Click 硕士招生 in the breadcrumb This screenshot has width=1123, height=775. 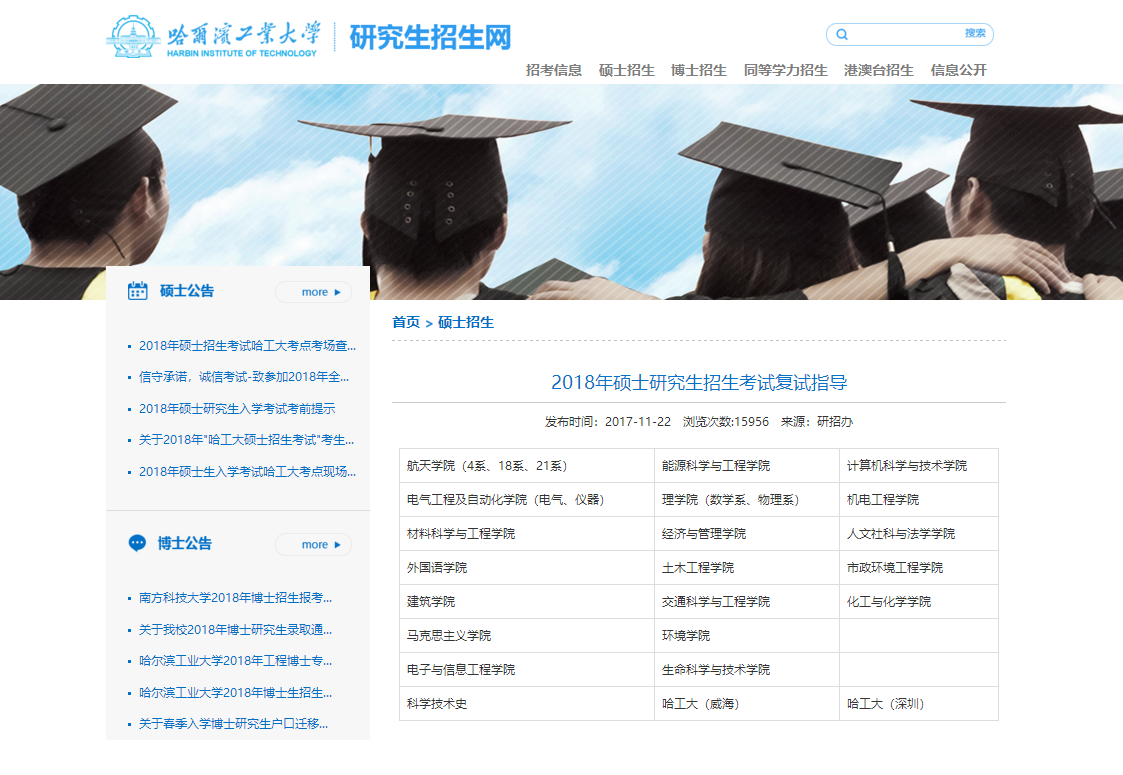coord(466,322)
